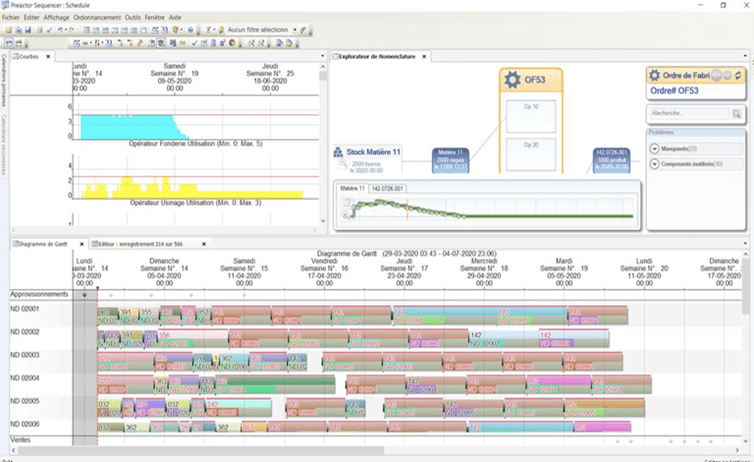Click the Ordre# OF53 heading
Screen dimensions: 754x462
[x=674, y=91]
